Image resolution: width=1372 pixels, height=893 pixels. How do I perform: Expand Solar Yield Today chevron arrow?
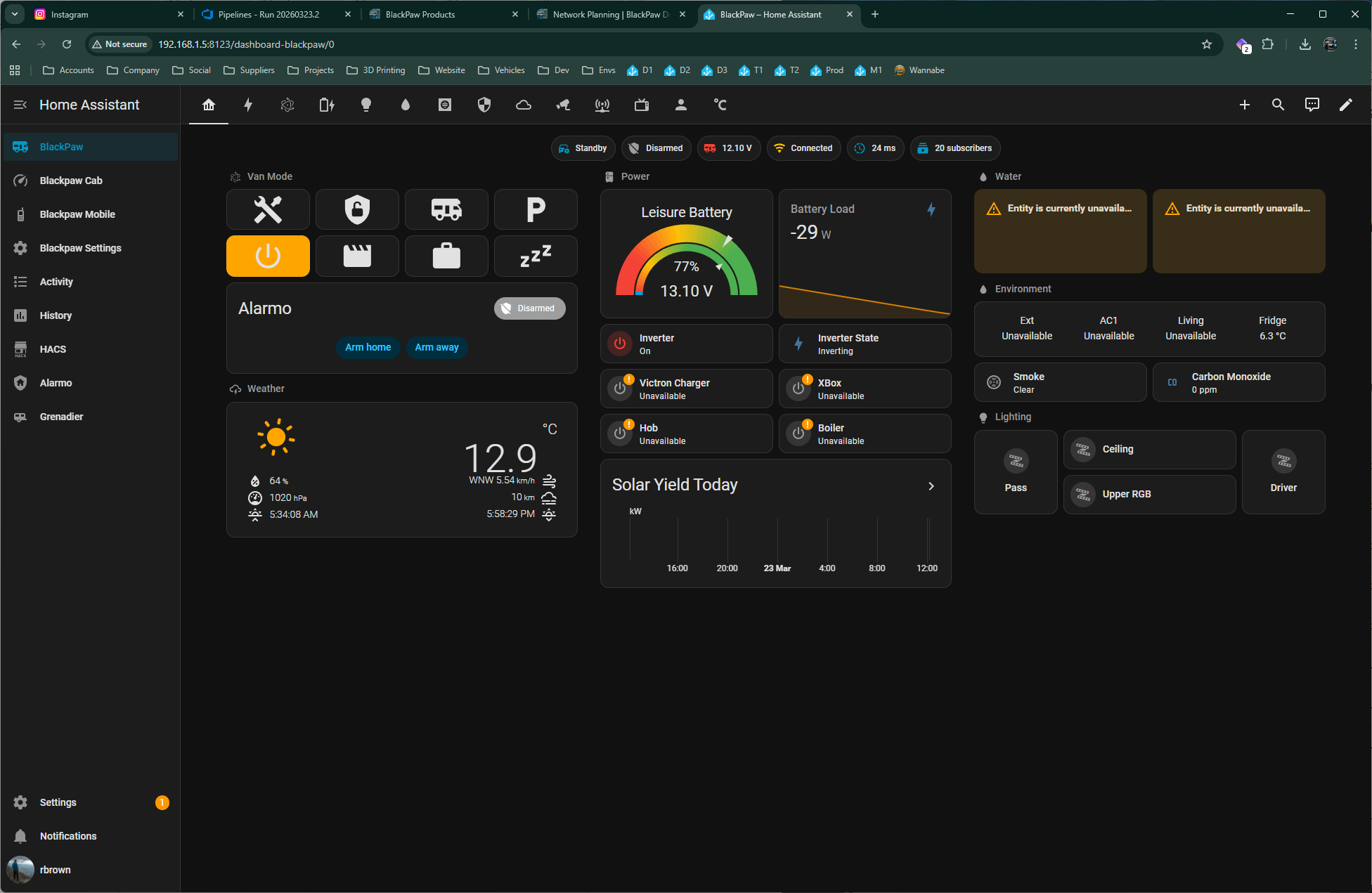coord(931,486)
